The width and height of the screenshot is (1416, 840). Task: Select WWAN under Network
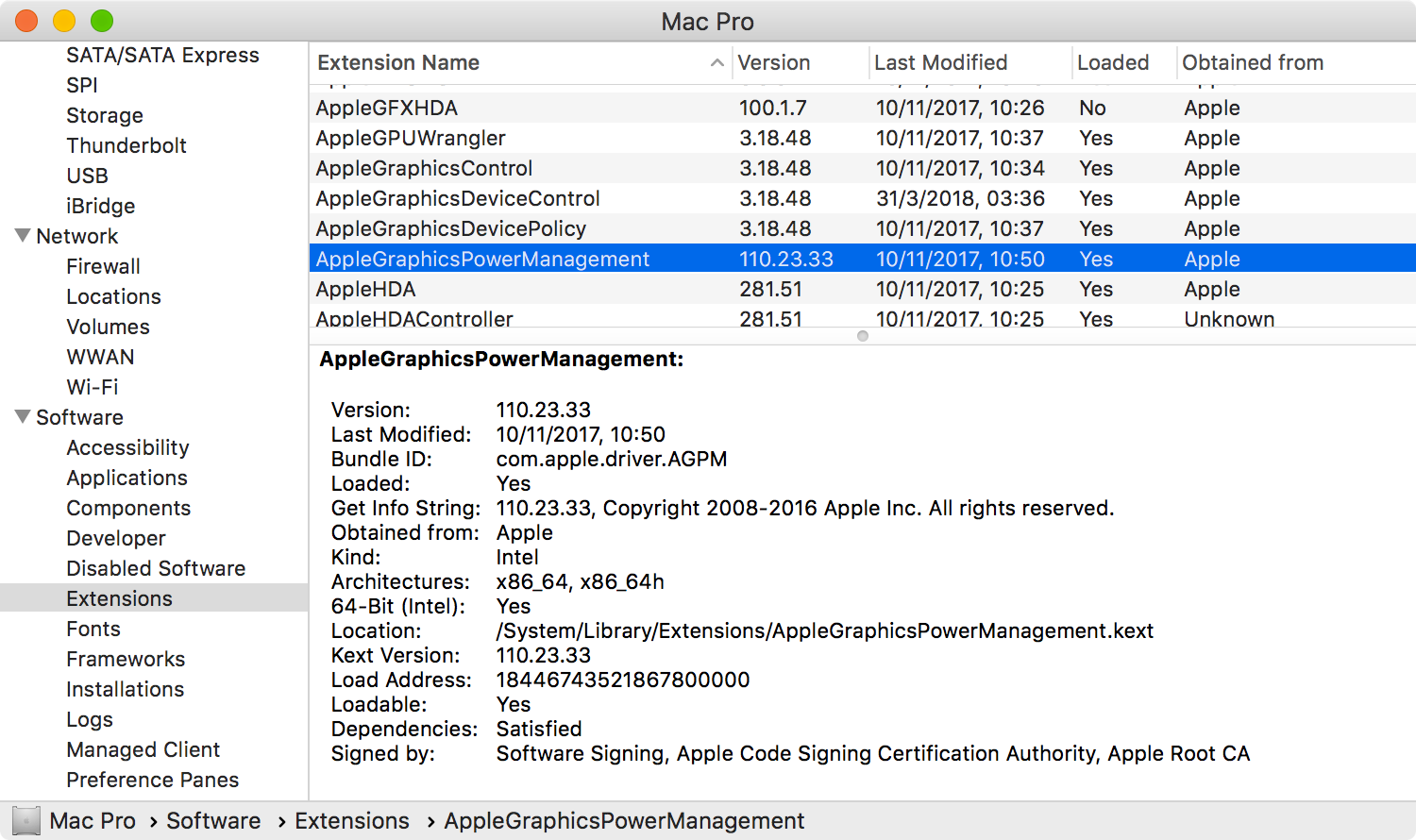click(x=100, y=357)
